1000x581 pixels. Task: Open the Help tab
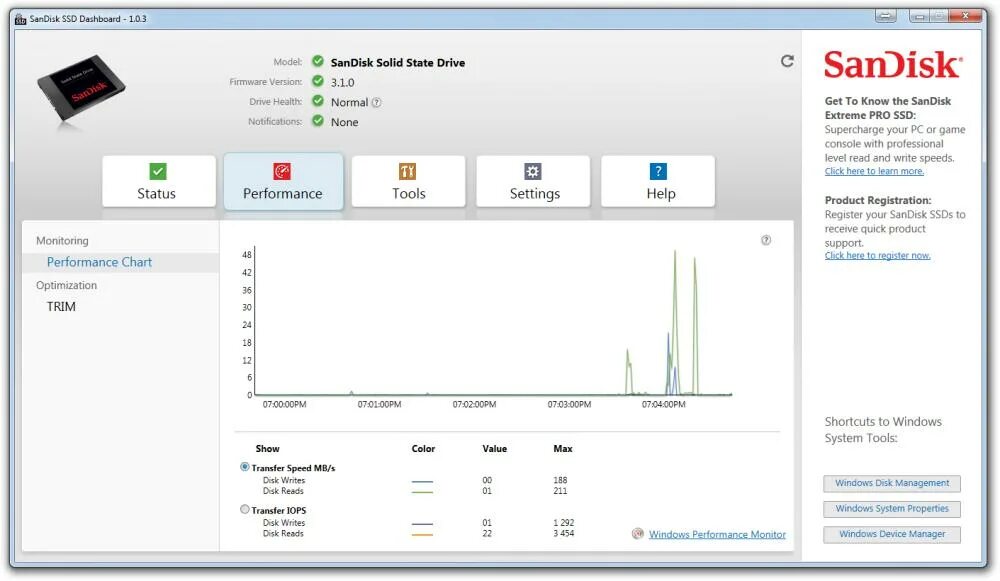[658, 181]
